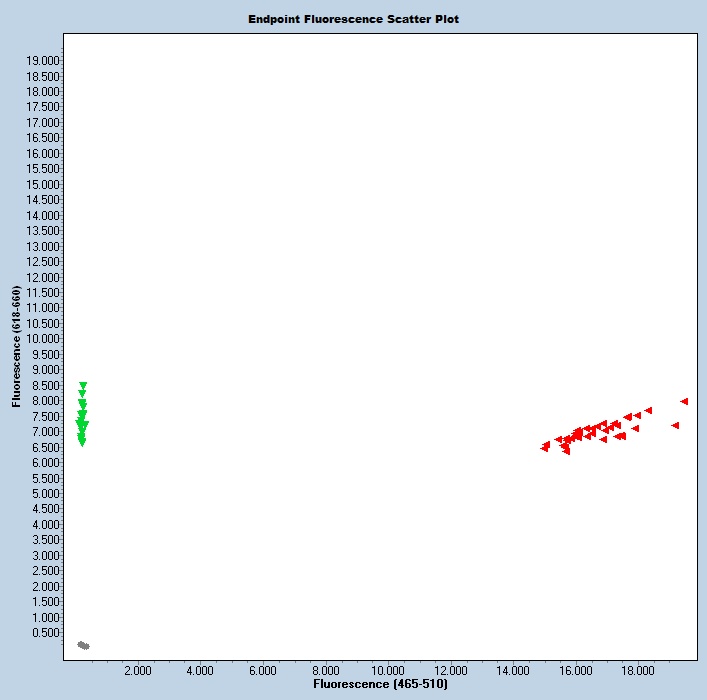Click the 2.000 tick label on the x-axis

click(137, 670)
